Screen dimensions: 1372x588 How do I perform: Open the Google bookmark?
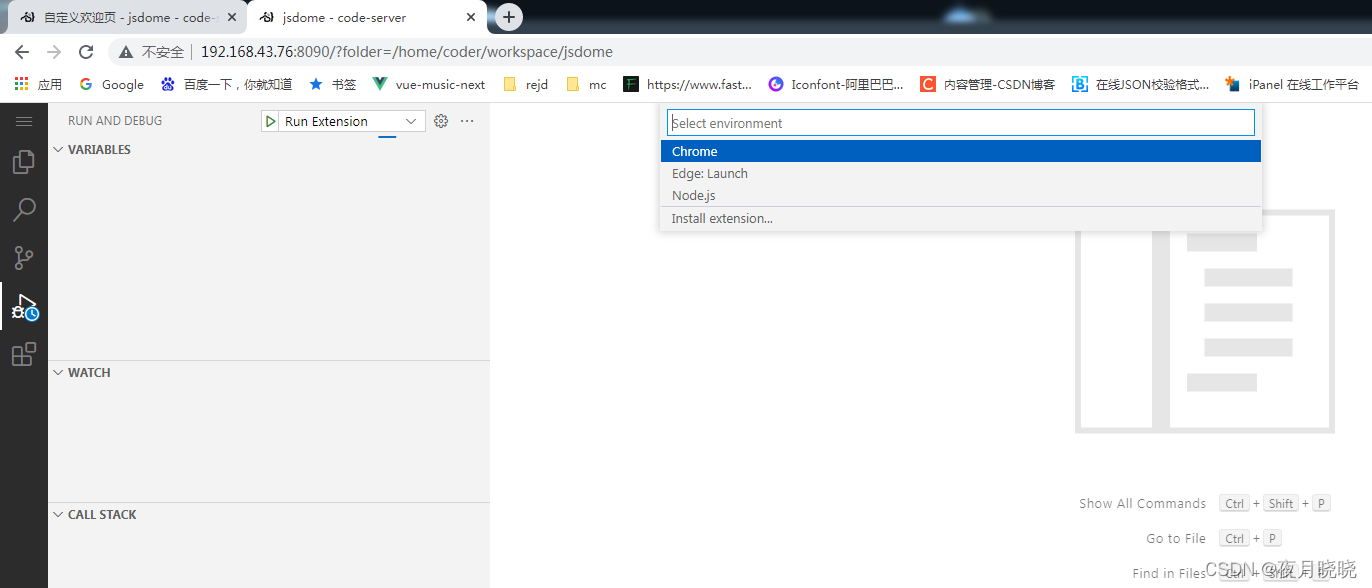click(x=111, y=84)
